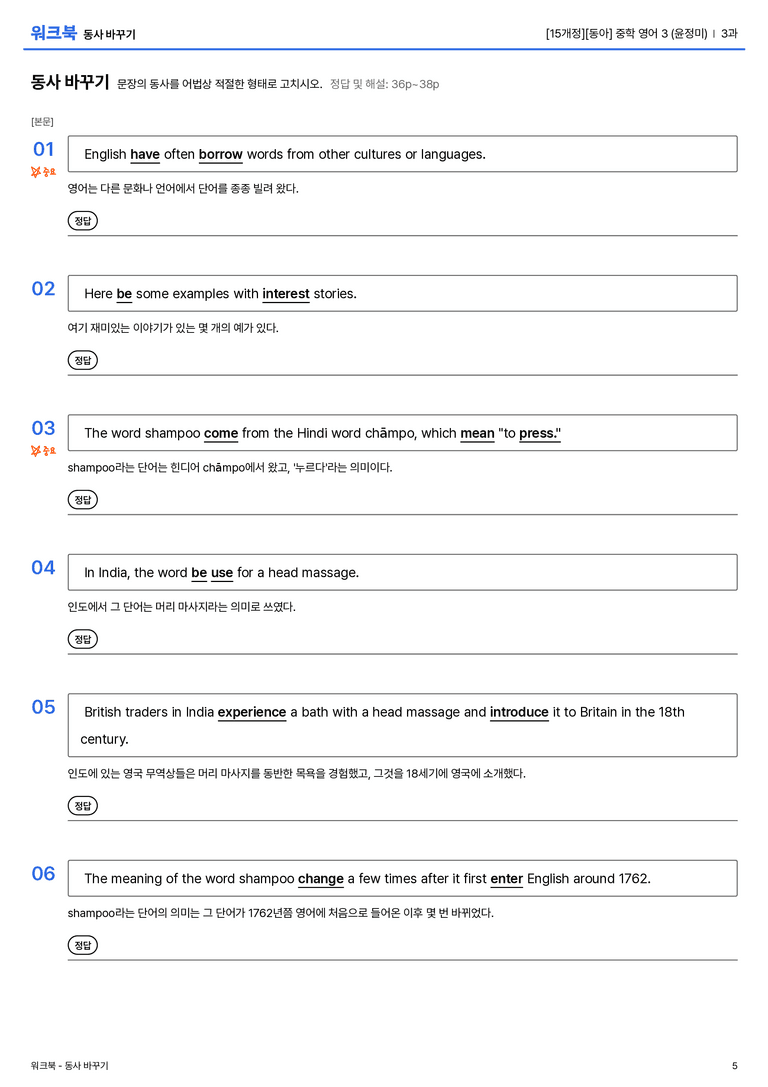The height and width of the screenshot is (1087, 768).
Task: Click the underlined word 'interest' in sentence 02
Action: click(x=286, y=294)
